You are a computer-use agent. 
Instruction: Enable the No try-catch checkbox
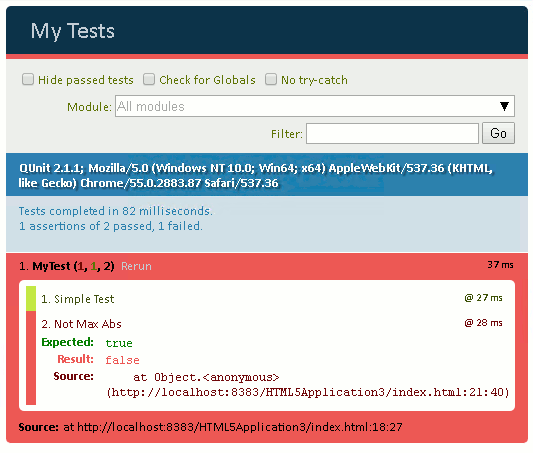tap(271, 80)
